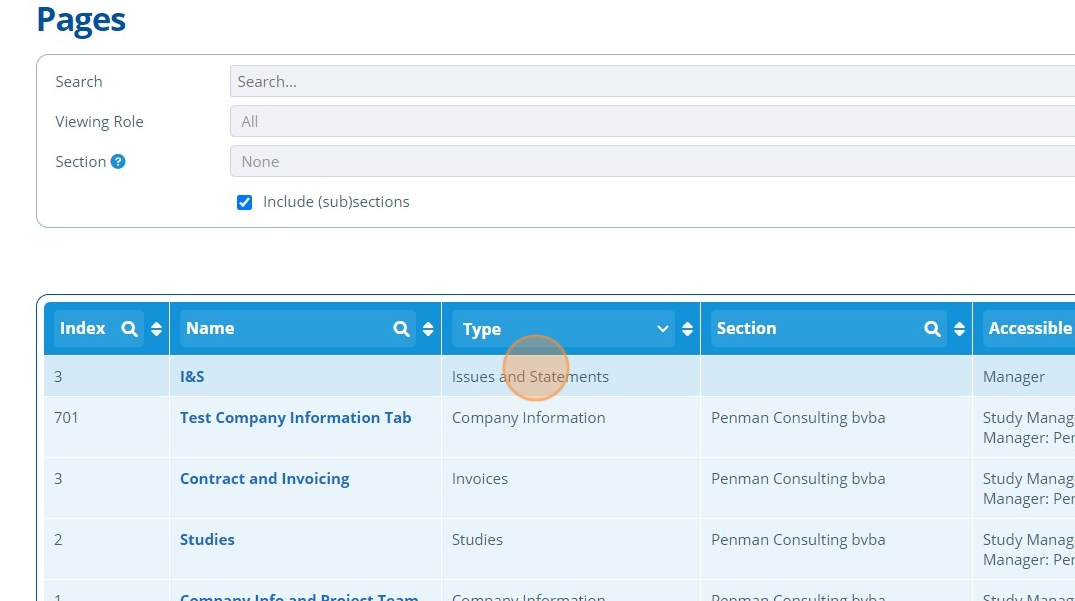Click the Accessible column header

[x=1030, y=328]
